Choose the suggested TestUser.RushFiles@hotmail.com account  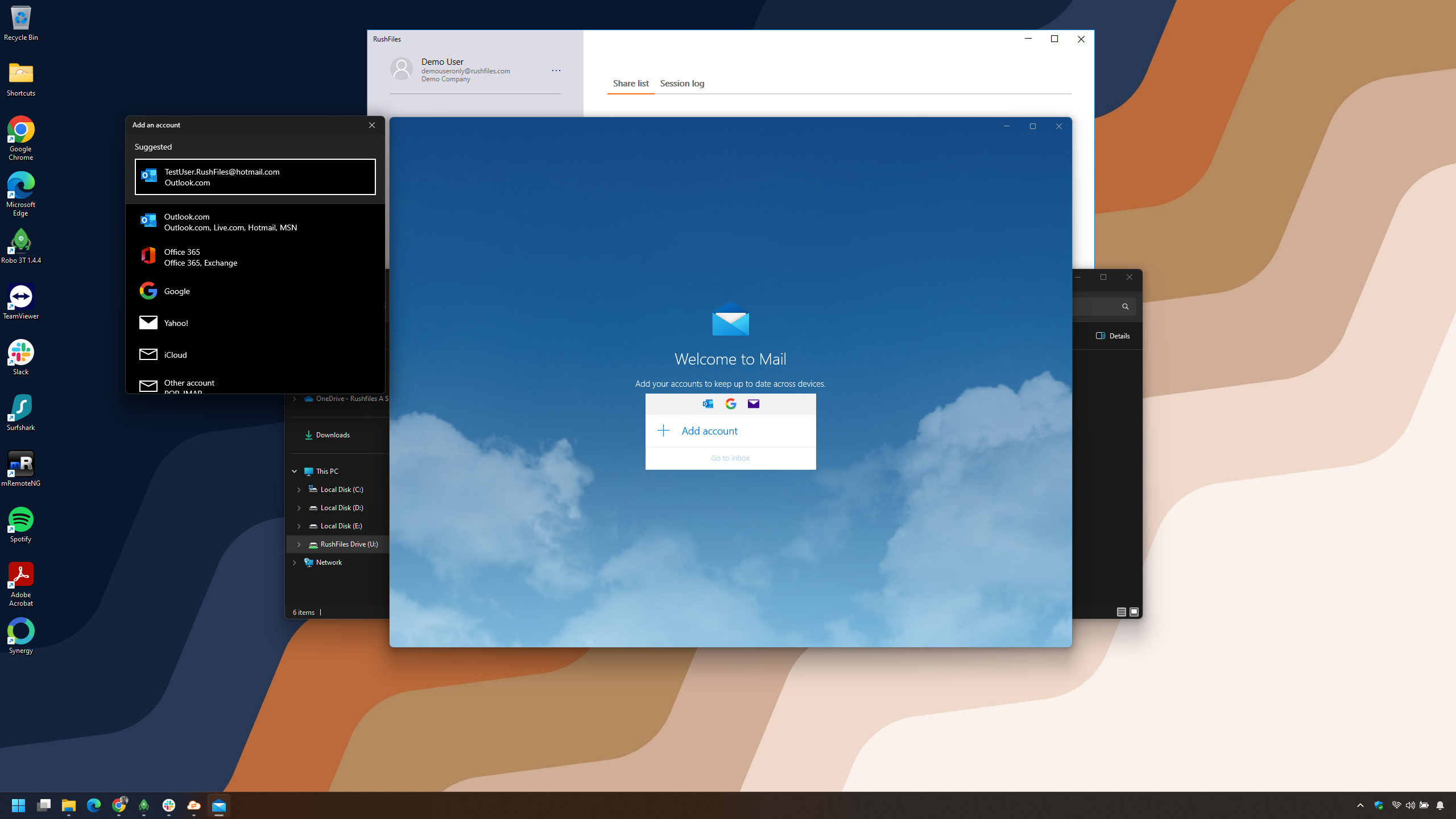[255, 177]
